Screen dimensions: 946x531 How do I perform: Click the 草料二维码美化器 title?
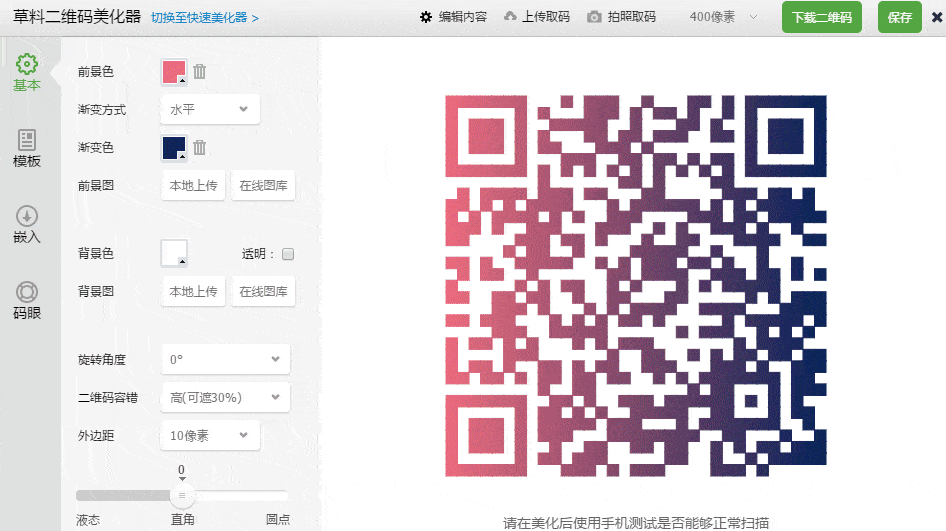tap(77, 17)
